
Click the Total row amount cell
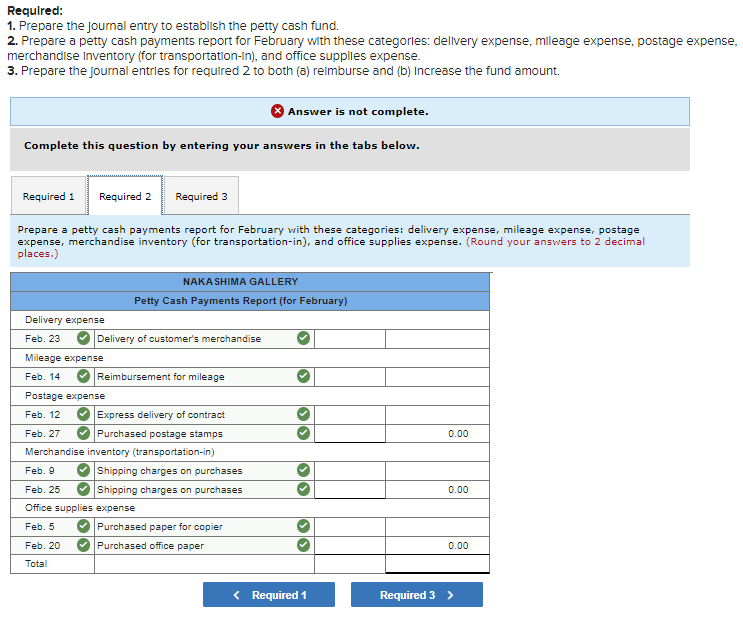click(437, 564)
